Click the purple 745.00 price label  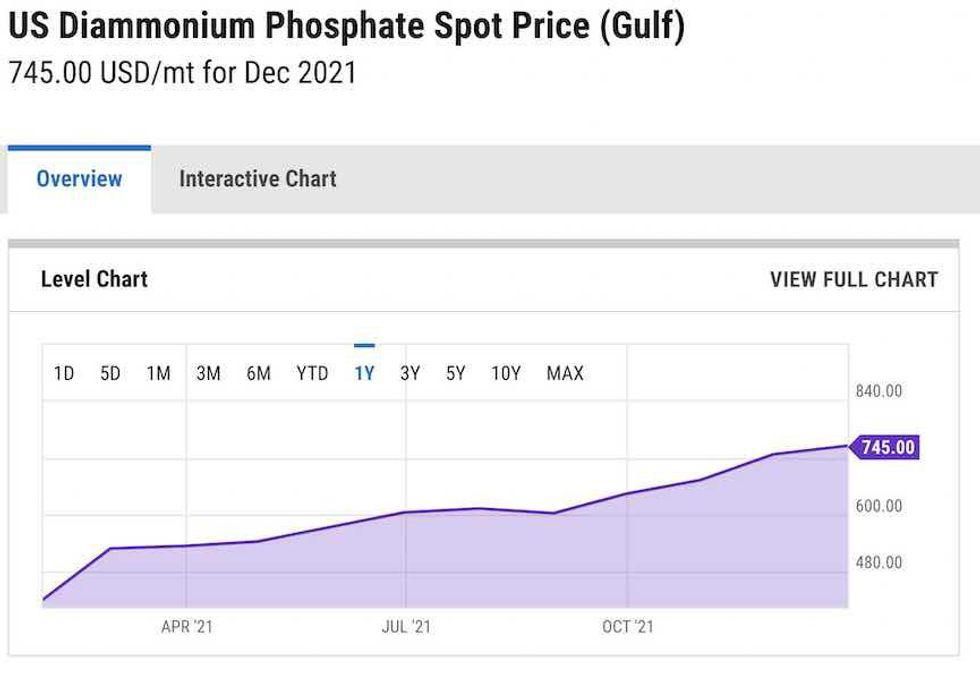click(x=887, y=447)
